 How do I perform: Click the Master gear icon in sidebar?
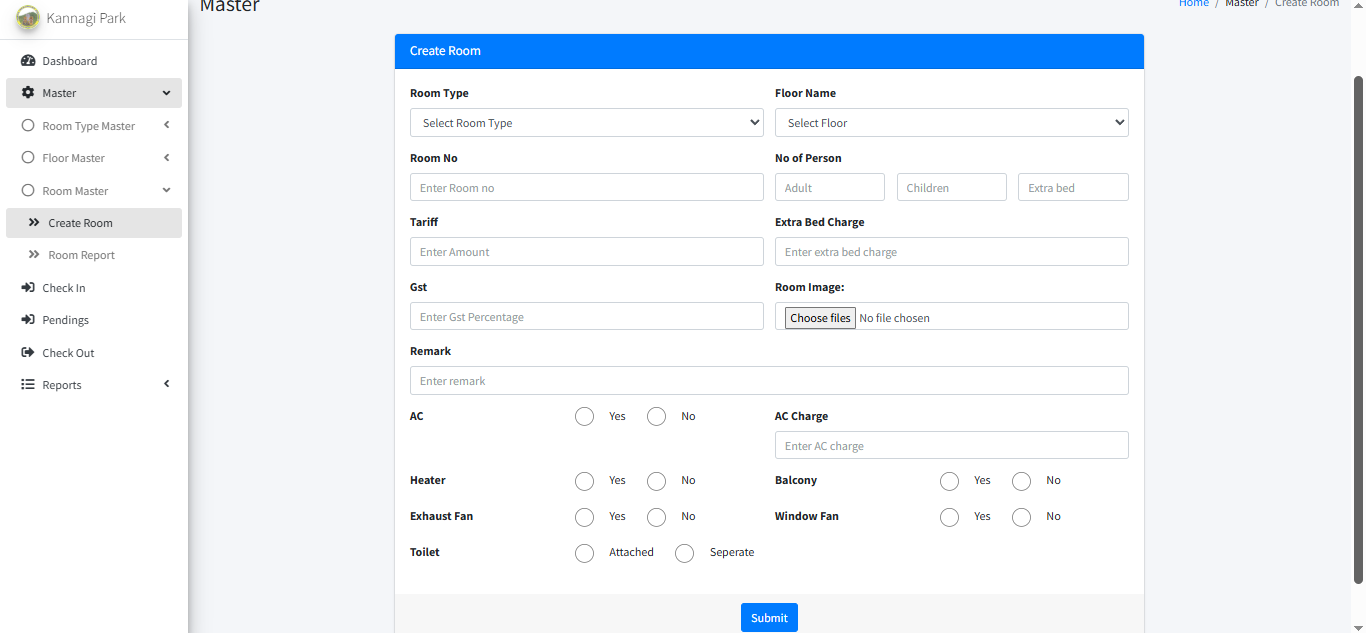[28, 93]
